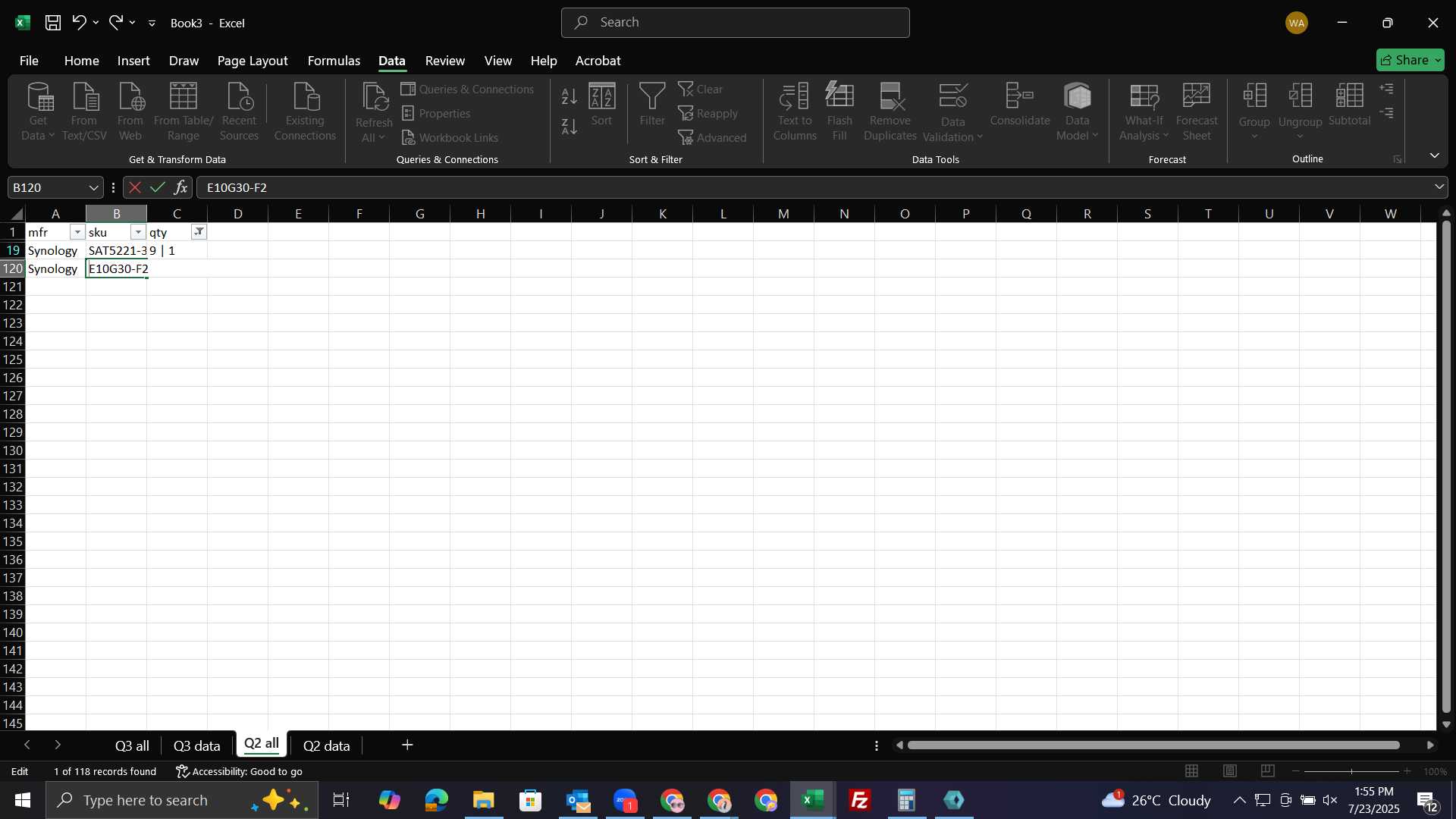
Task: Expand the formula bar
Action: pyautogui.click(x=1439, y=187)
